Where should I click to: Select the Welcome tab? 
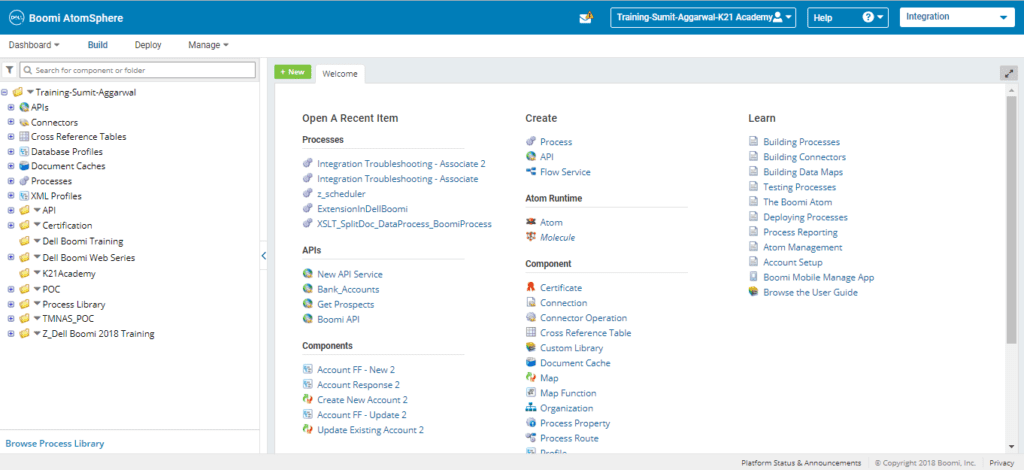(x=340, y=74)
